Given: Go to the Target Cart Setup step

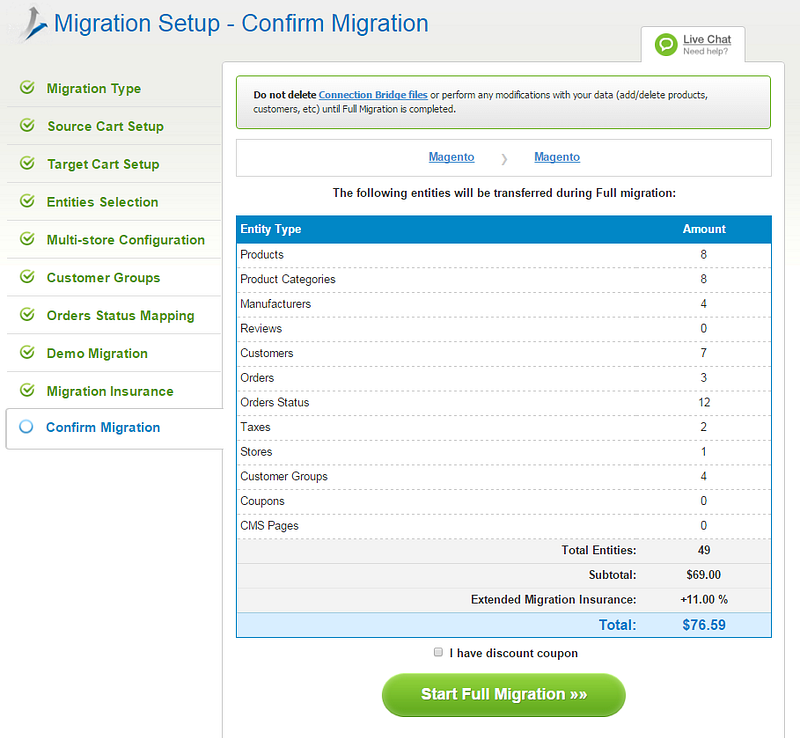Looking at the screenshot, I should pyautogui.click(x=103, y=164).
